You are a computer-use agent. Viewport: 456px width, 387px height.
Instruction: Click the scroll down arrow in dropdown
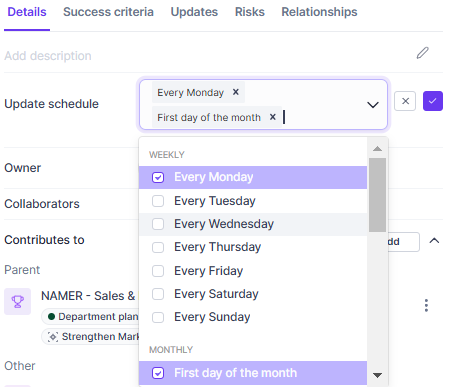377,375
